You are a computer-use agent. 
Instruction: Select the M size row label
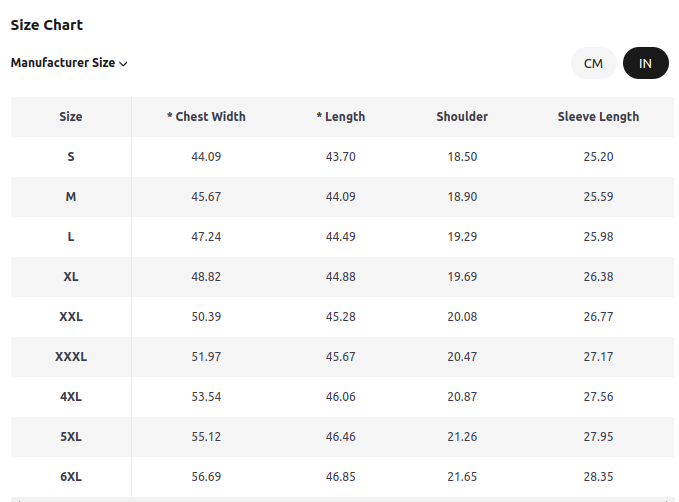(x=71, y=197)
